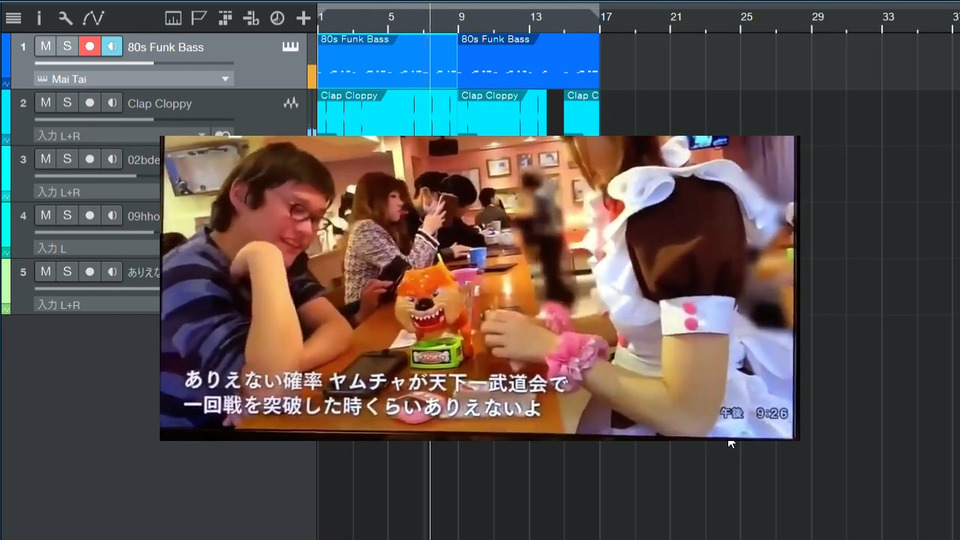Open track 5 input L+R selector

click(97, 305)
